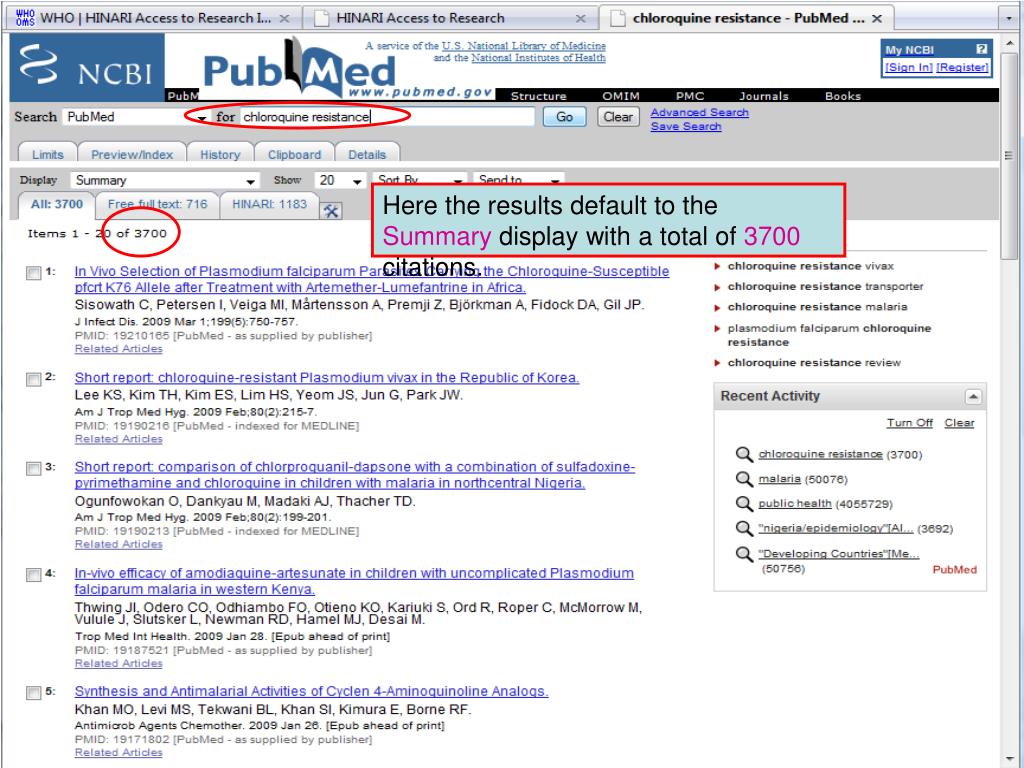Clear recent activity link
This screenshot has width=1024, height=768.
[959, 423]
